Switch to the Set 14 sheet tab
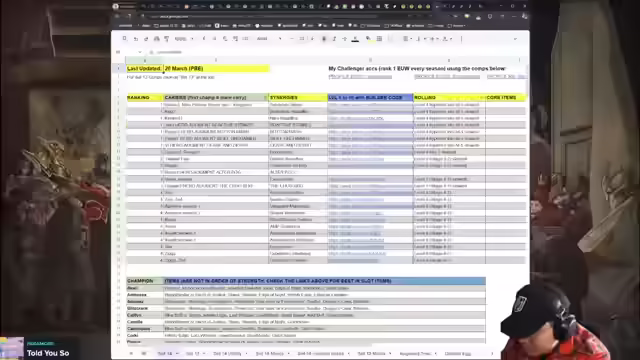Screen dimensions: 640x360 click(168, 353)
